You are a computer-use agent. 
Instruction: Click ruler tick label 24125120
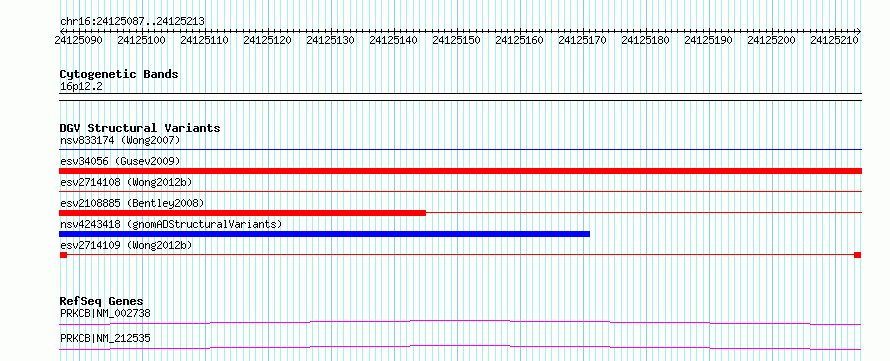[x=267, y=40]
